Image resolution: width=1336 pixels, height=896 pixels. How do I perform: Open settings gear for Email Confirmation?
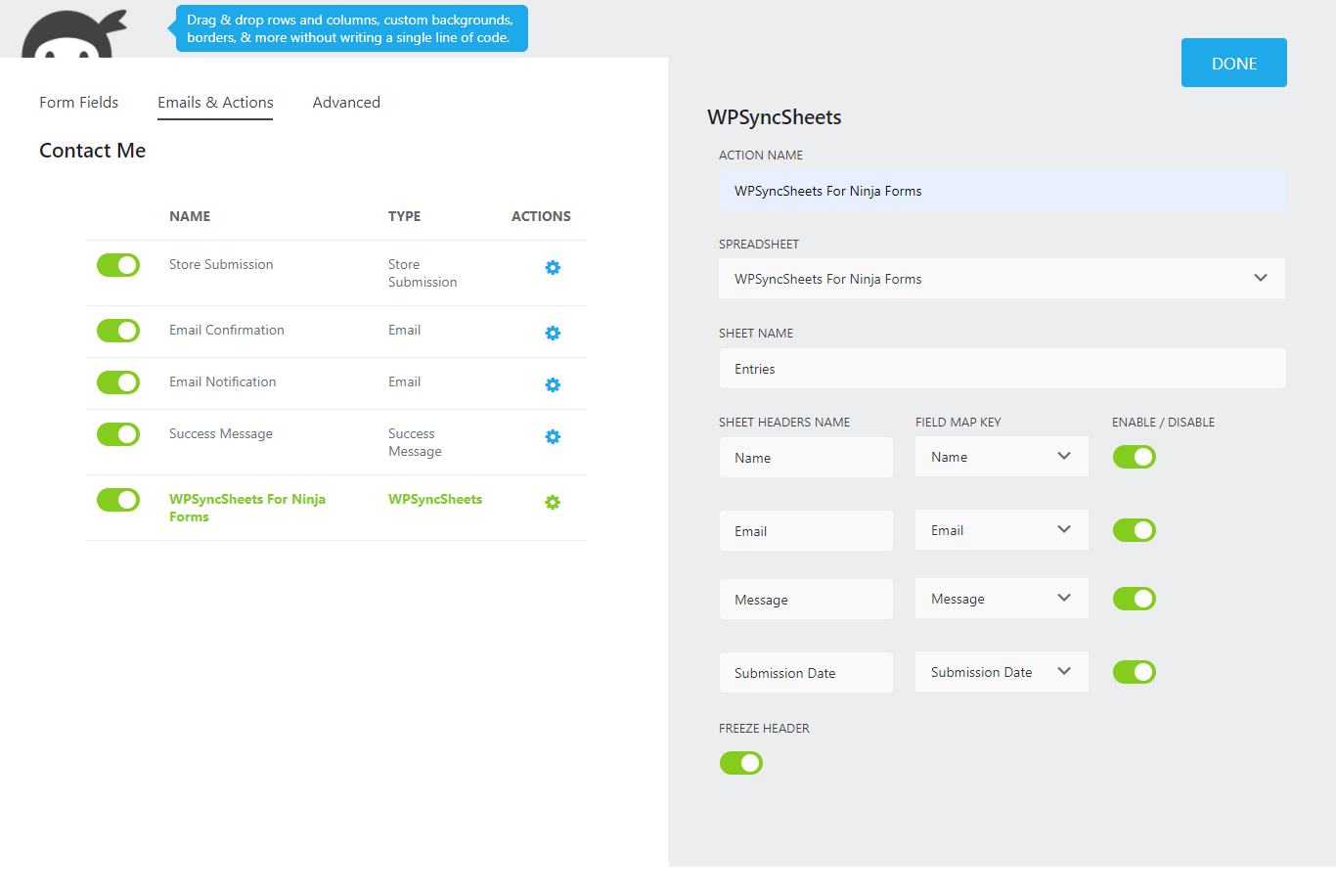(x=553, y=334)
